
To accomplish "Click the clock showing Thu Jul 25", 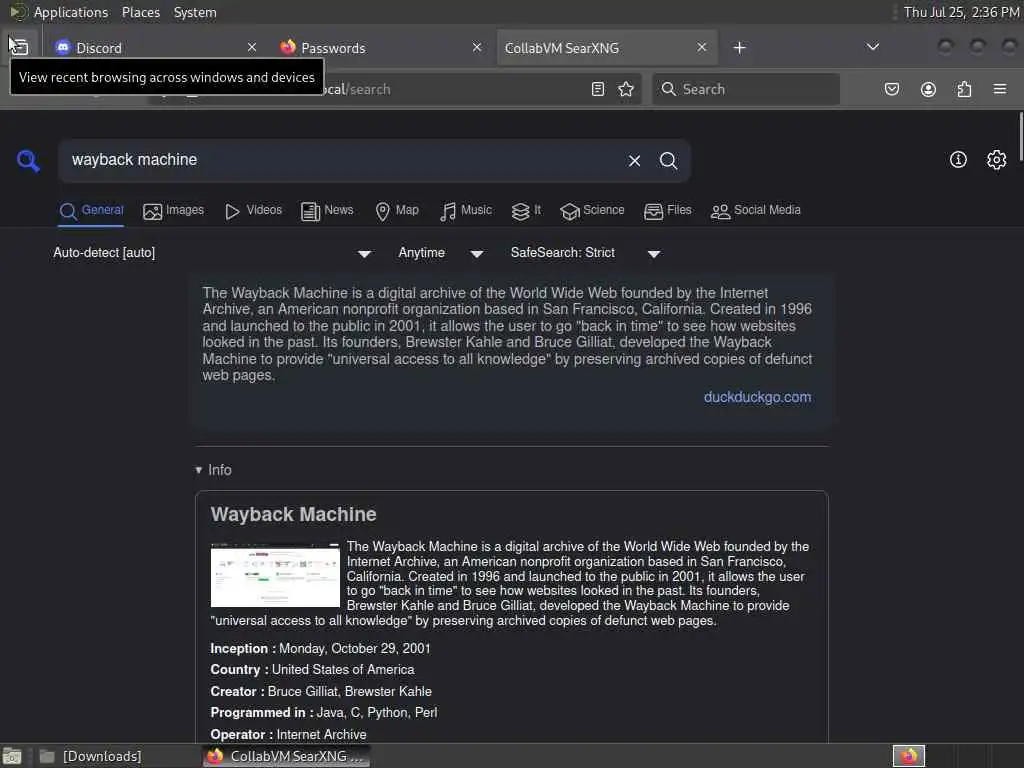I will (x=961, y=12).
